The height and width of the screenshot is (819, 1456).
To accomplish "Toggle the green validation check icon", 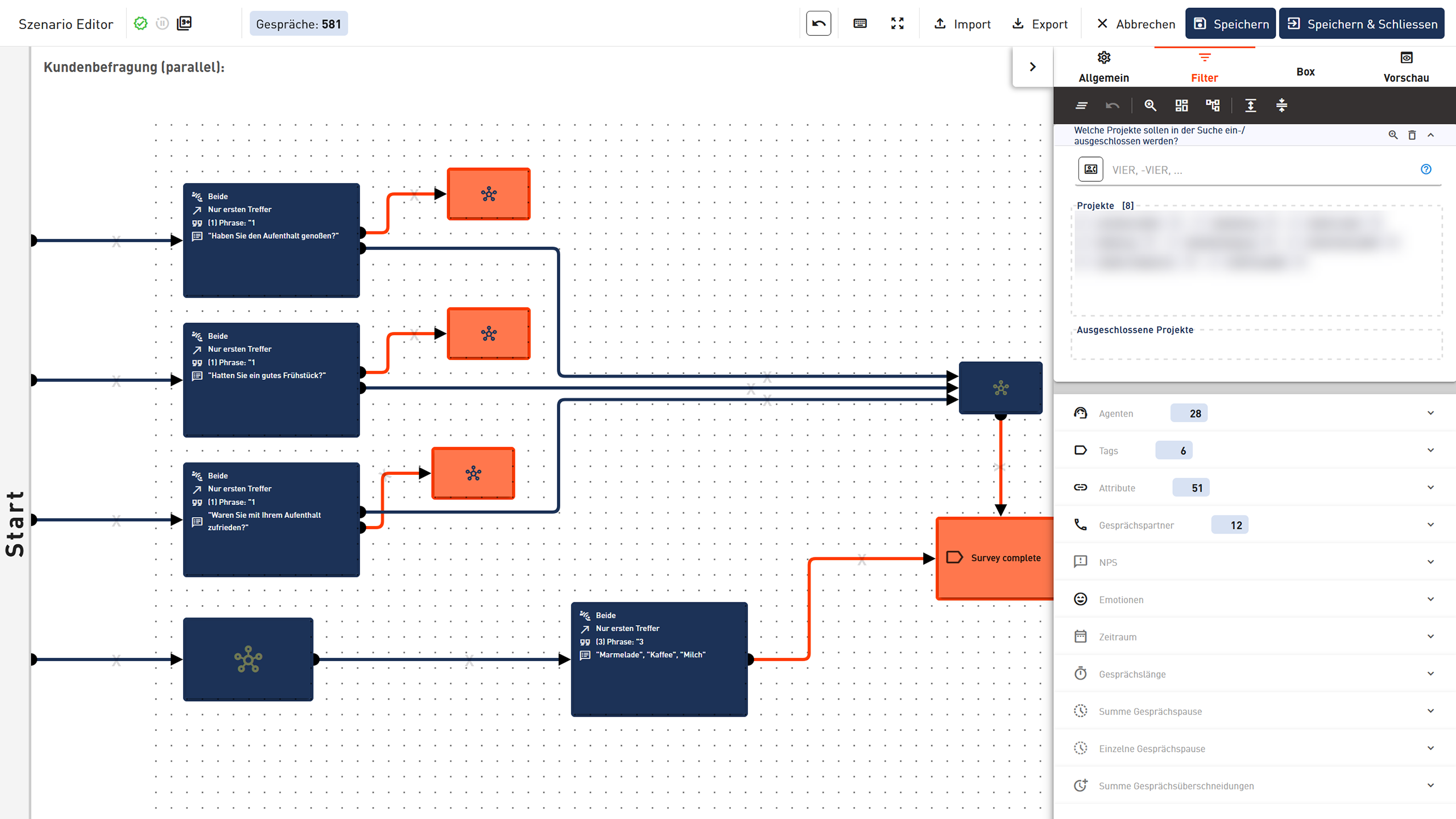I will 140,23.
